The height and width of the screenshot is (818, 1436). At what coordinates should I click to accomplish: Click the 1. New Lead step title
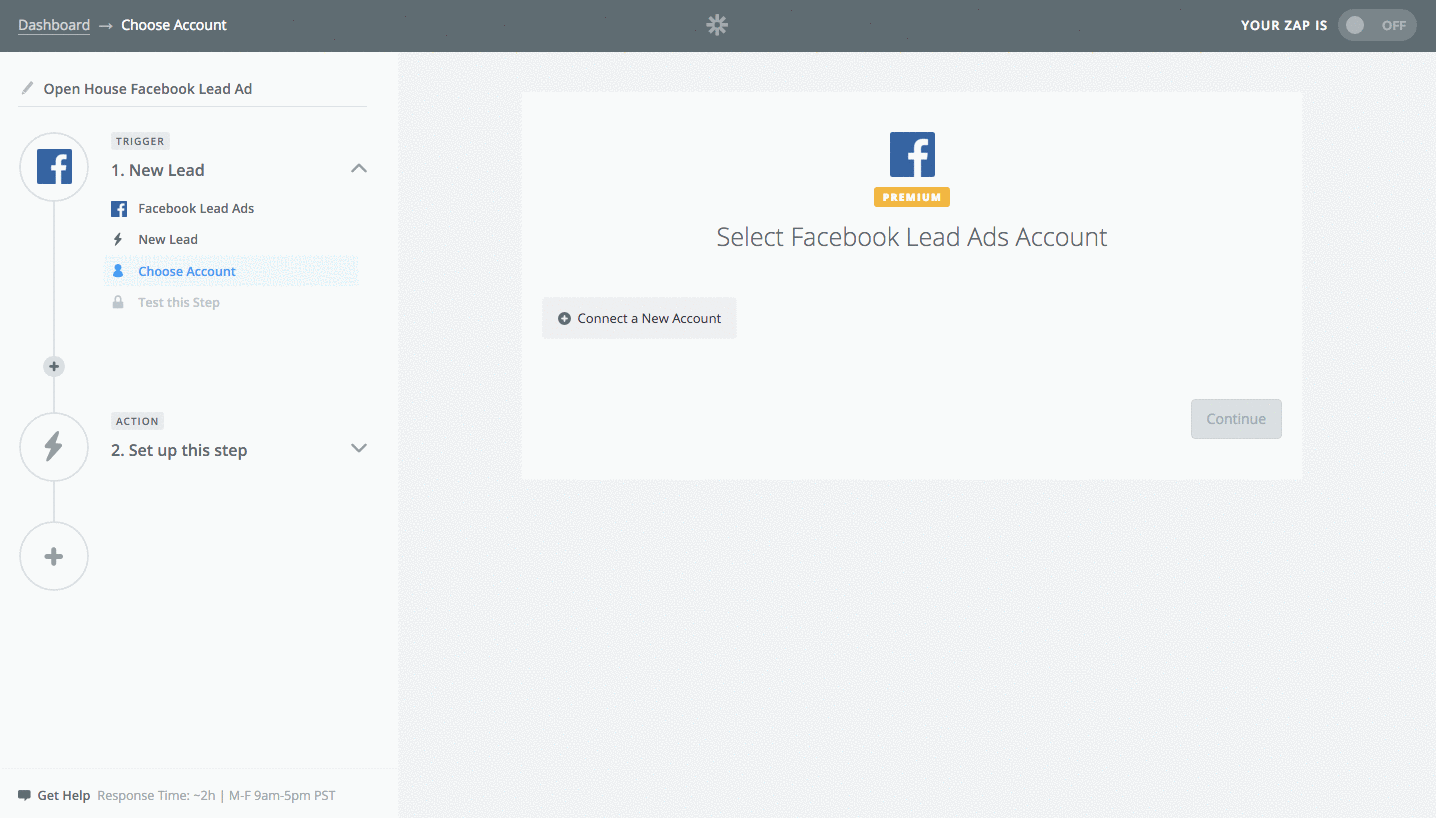[158, 170]
